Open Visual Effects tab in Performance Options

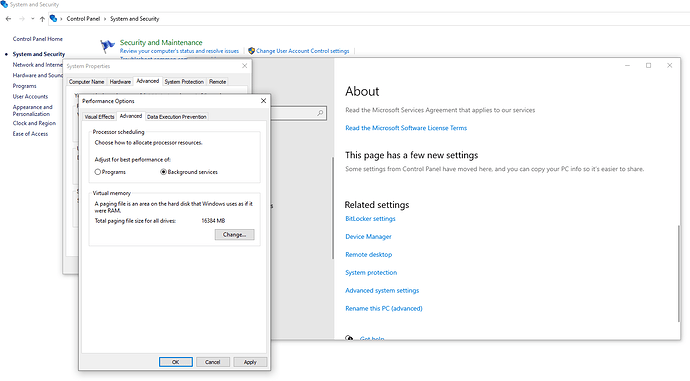click(x=99, y=117)
